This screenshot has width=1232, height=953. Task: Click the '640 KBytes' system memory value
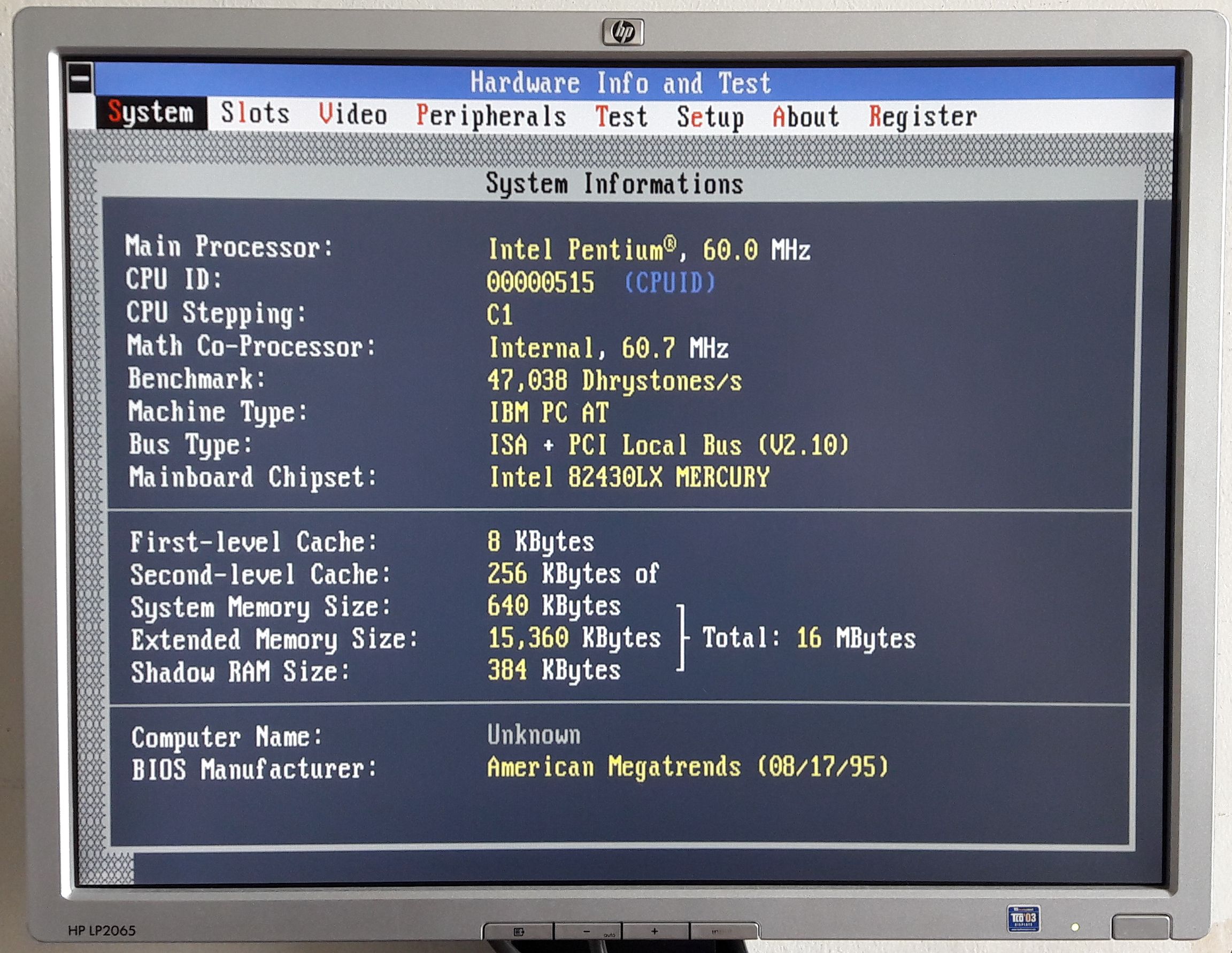[x=554, y=606]
